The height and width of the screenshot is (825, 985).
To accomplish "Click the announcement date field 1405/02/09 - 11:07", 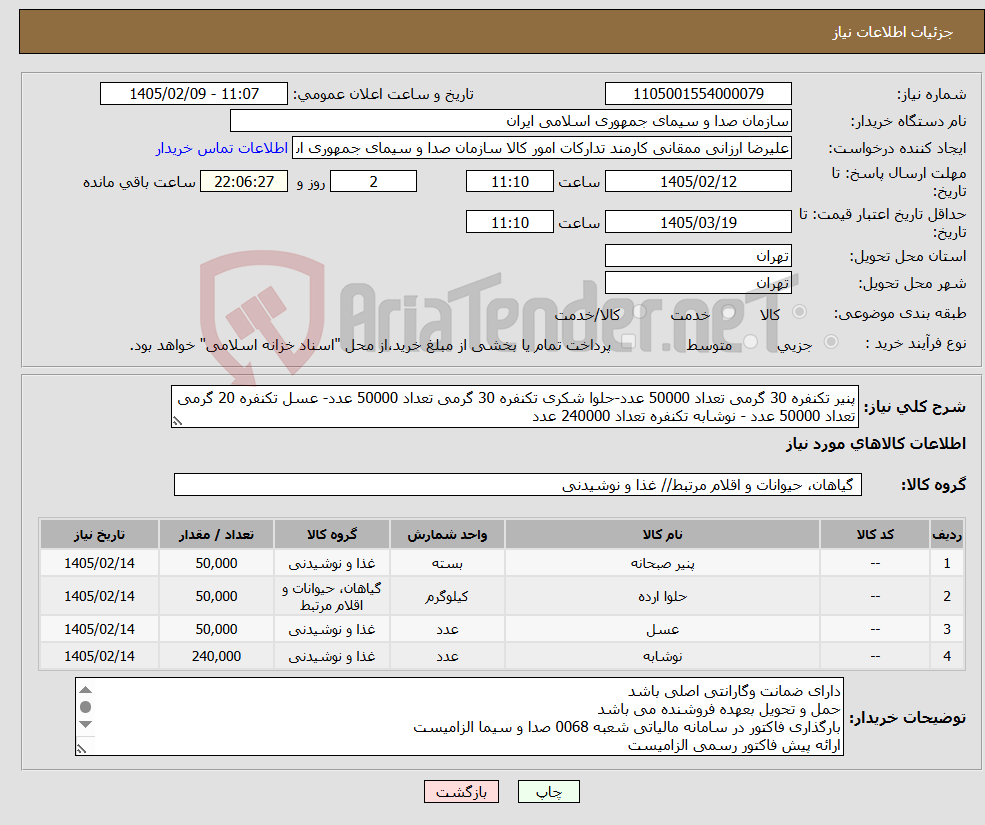I will click(x=193, y=94).
